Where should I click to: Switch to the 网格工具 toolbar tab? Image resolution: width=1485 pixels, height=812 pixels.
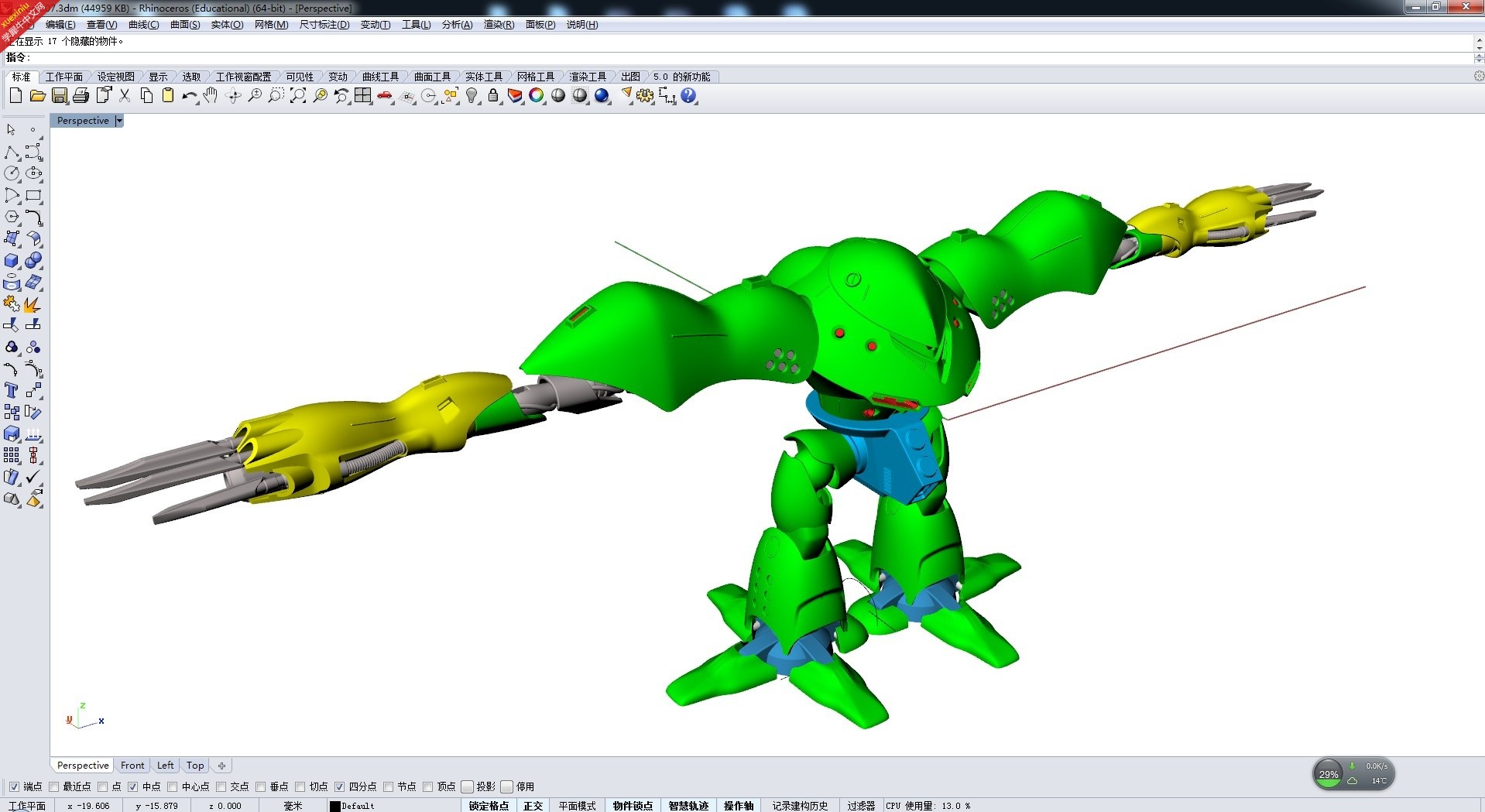[536, 77]
